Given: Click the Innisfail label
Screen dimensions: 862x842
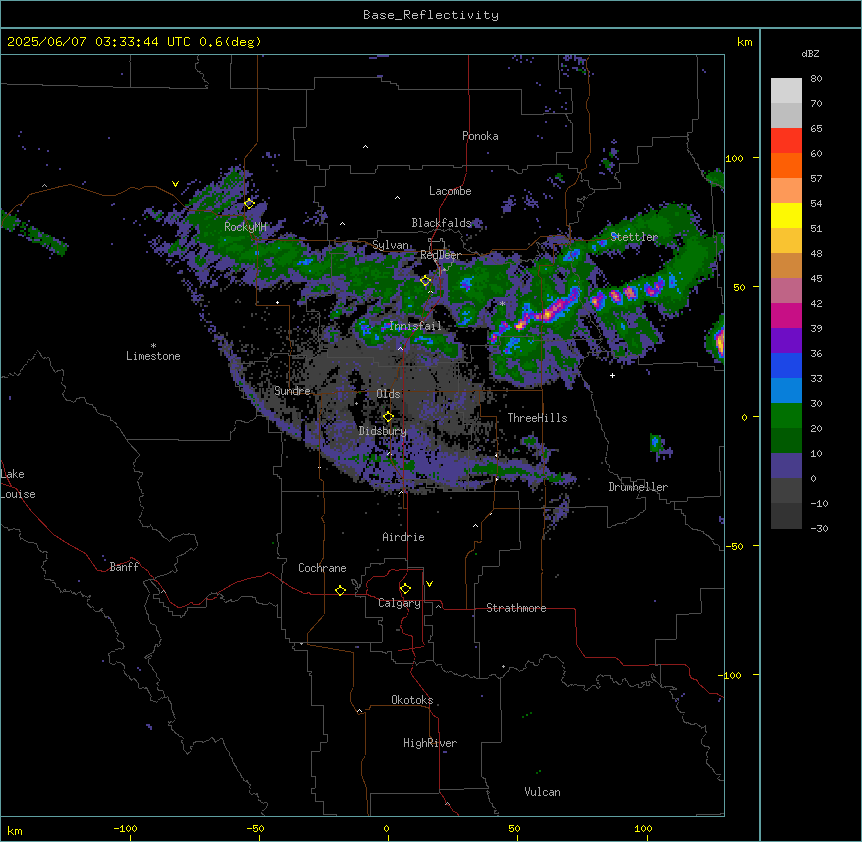Looking at the screenshot, I should (x=415, y=326).
